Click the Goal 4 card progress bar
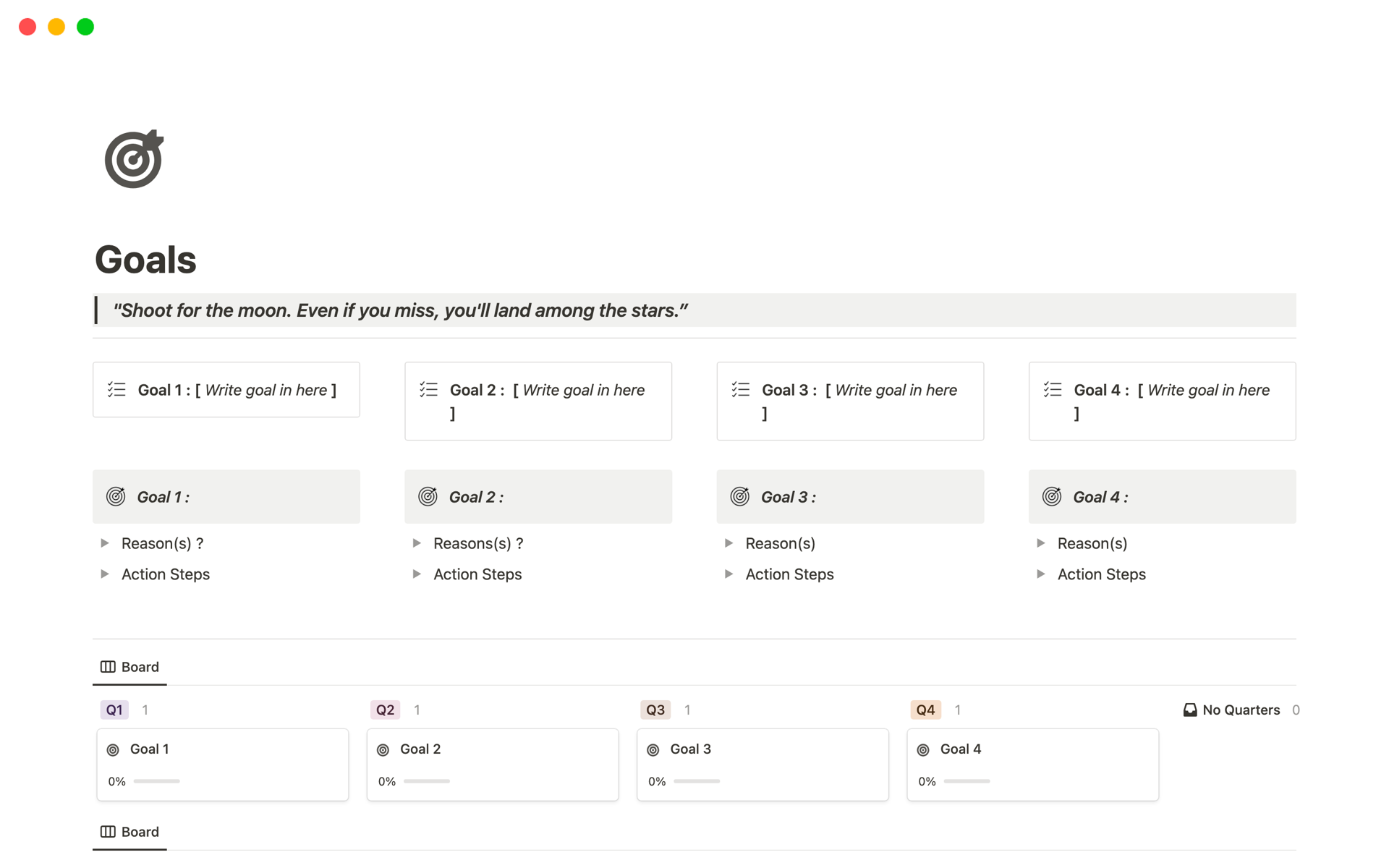This screenshot has height=868, width=1389. click(x=967, y=781)
